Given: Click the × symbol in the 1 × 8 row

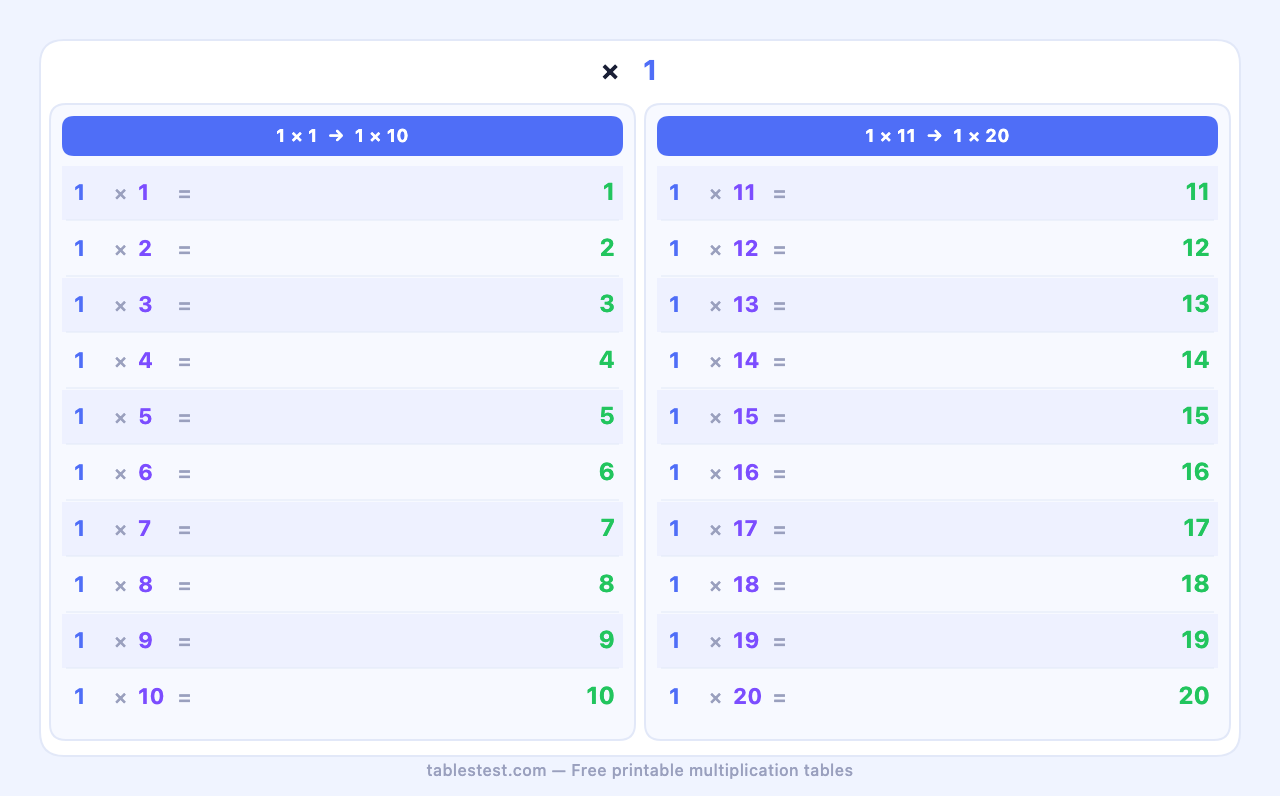Looking at the screenshot, I should tap(120, 585).
